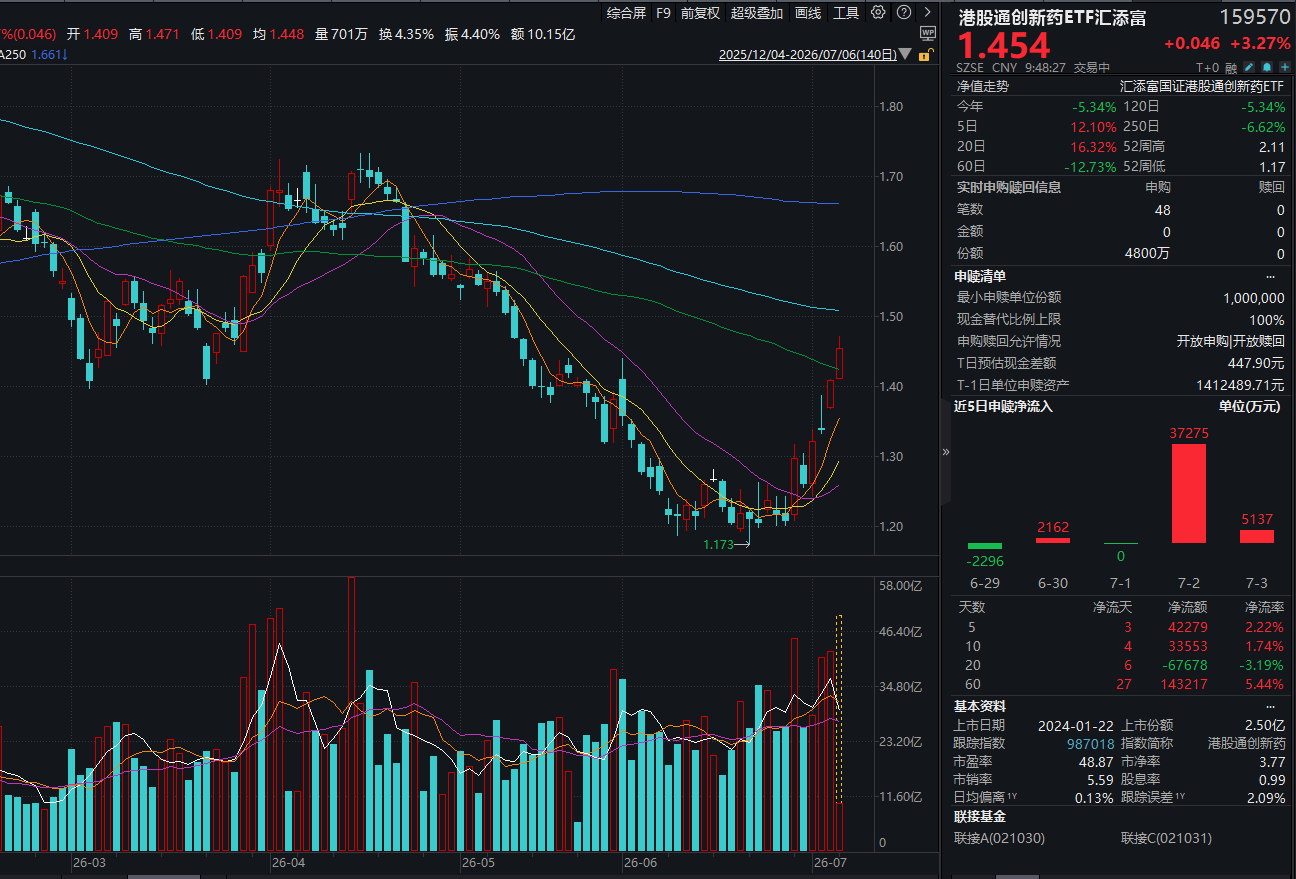
Task: Click the 7-2 net inflow red bar
Action: tap(1188, 493)
